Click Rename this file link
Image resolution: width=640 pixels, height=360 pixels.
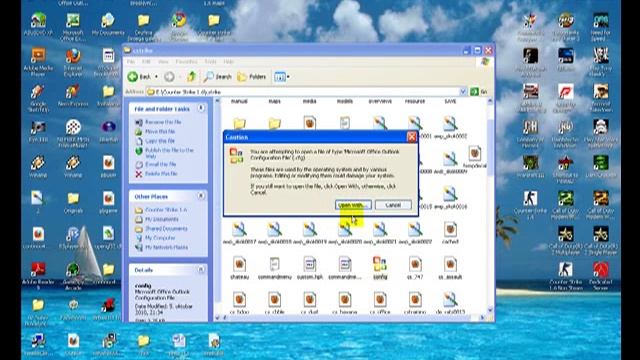pyautogui.click(x=163, y=122)
